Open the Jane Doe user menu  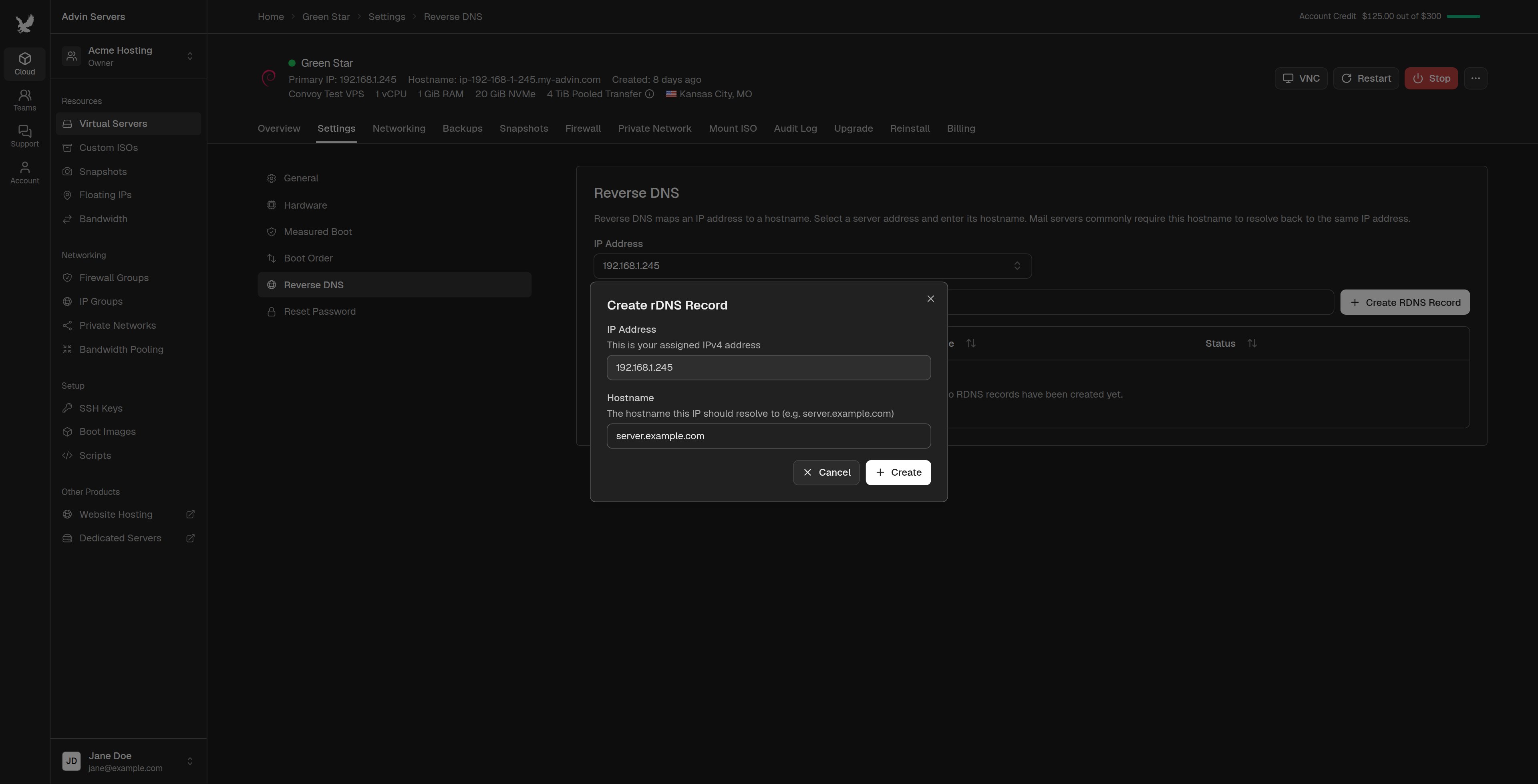(x=128, y=761)
